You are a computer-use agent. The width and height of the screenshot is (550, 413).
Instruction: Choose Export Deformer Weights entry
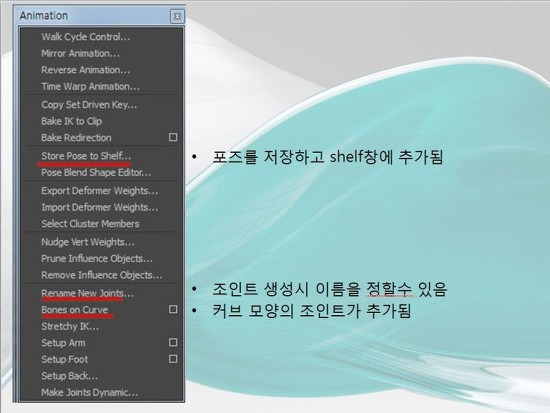pos(100,191)
